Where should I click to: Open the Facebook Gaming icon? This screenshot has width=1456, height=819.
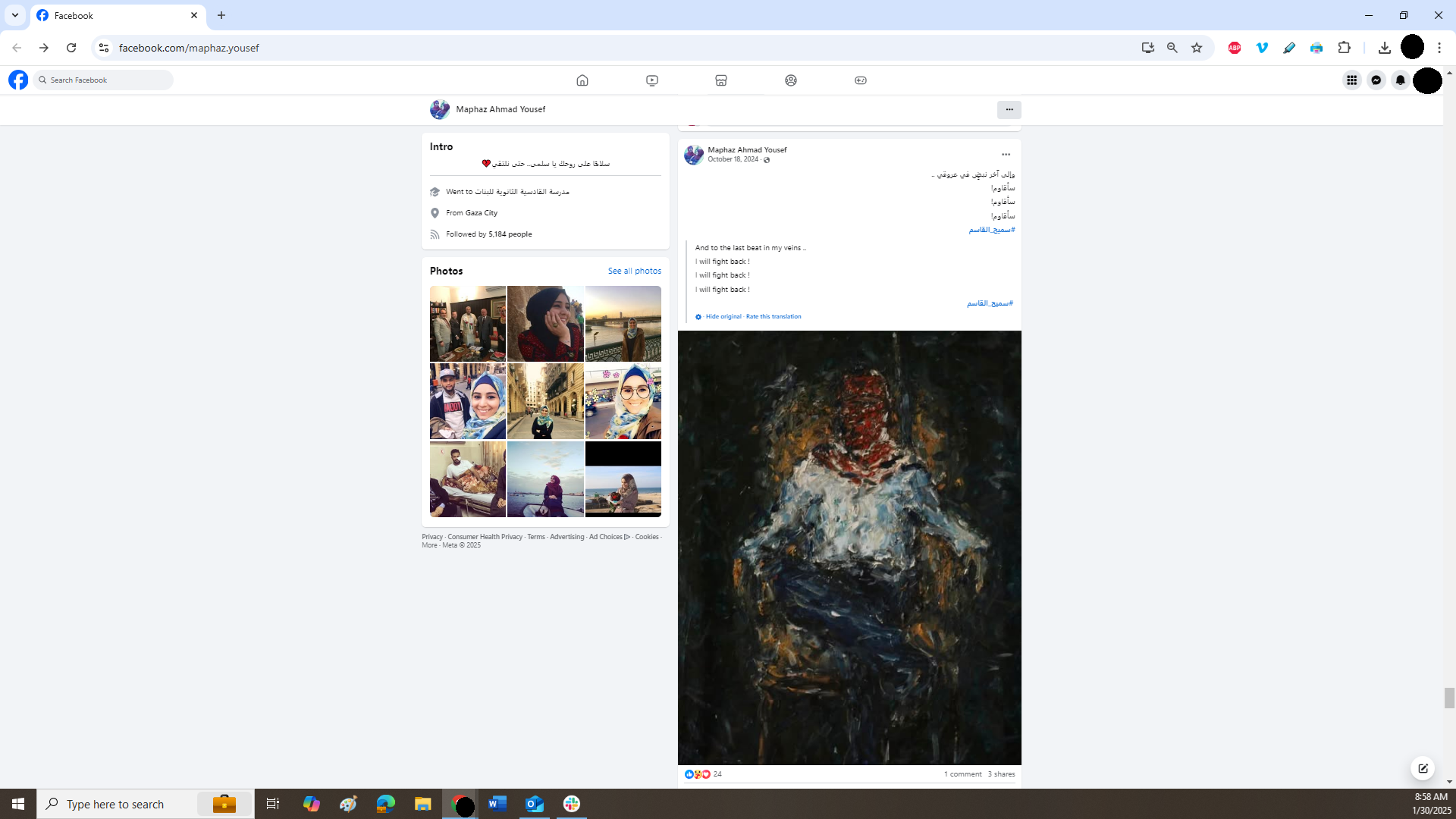[861, 80]
